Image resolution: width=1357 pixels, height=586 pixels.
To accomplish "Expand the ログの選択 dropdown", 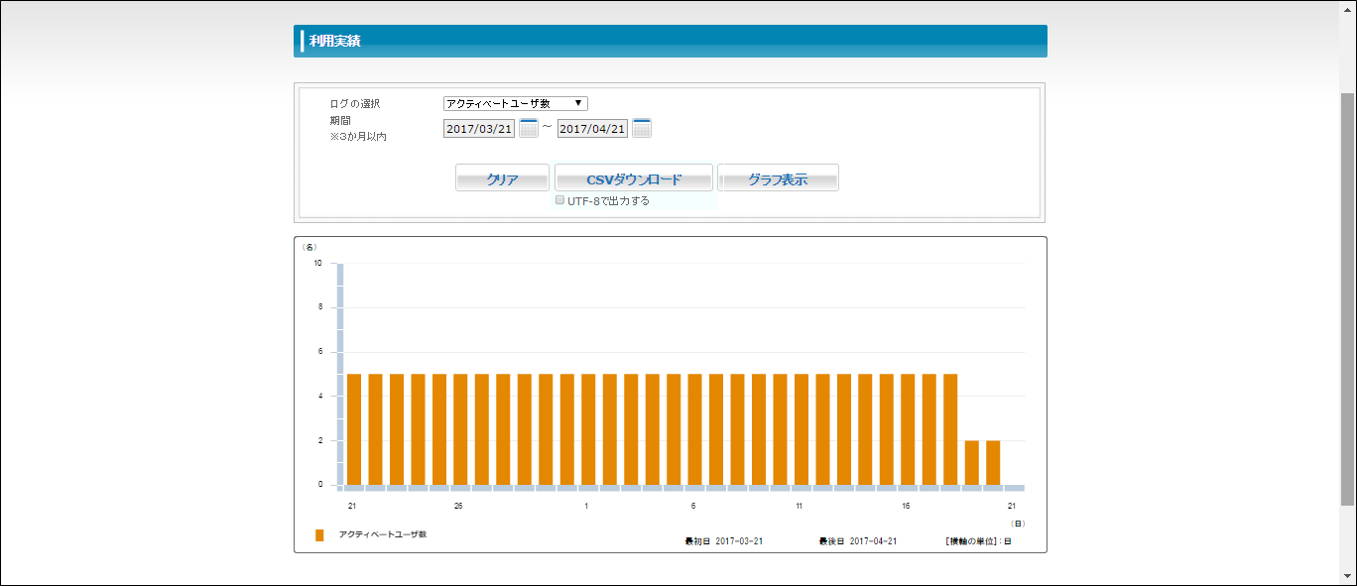I will click(515, 103).
